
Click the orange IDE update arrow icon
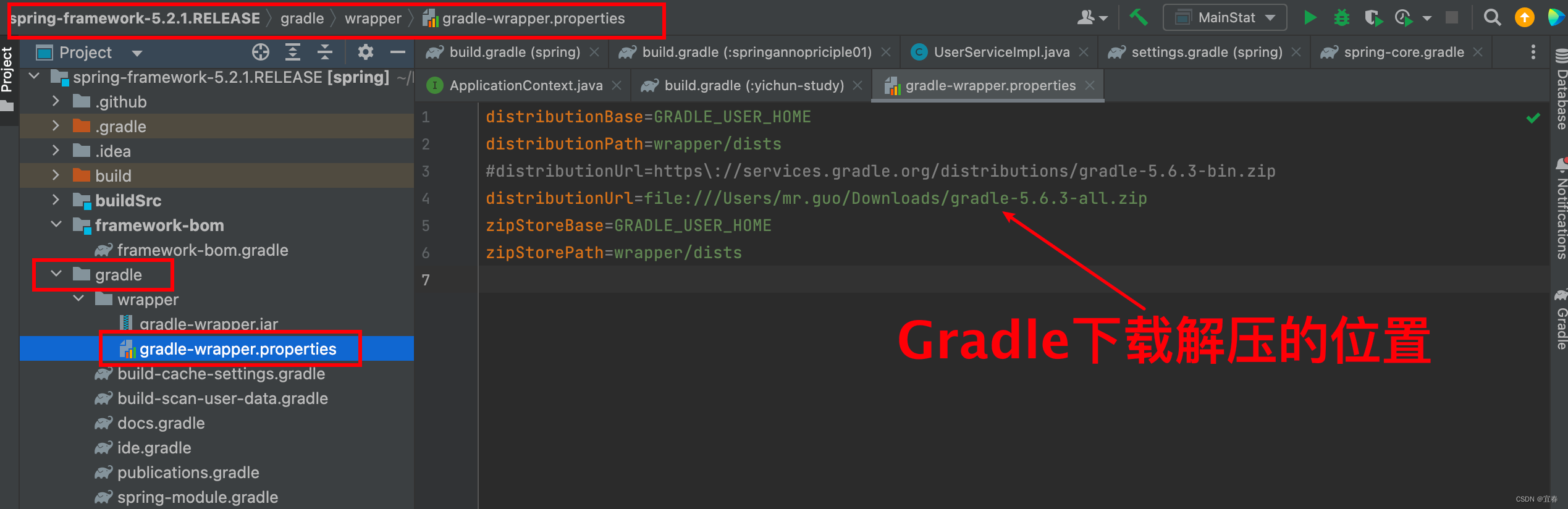point(1524,17)
